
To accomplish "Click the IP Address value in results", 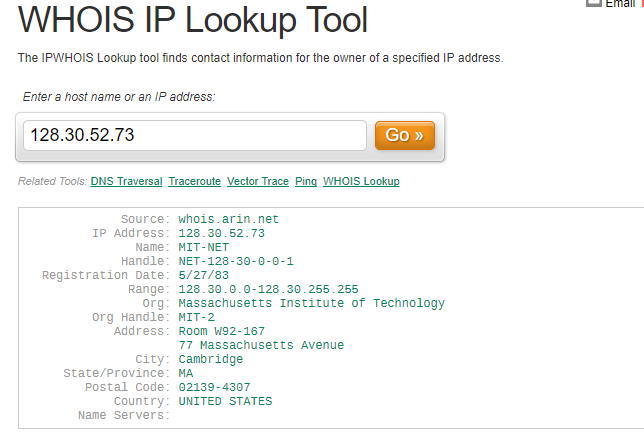I will point(221,233).
